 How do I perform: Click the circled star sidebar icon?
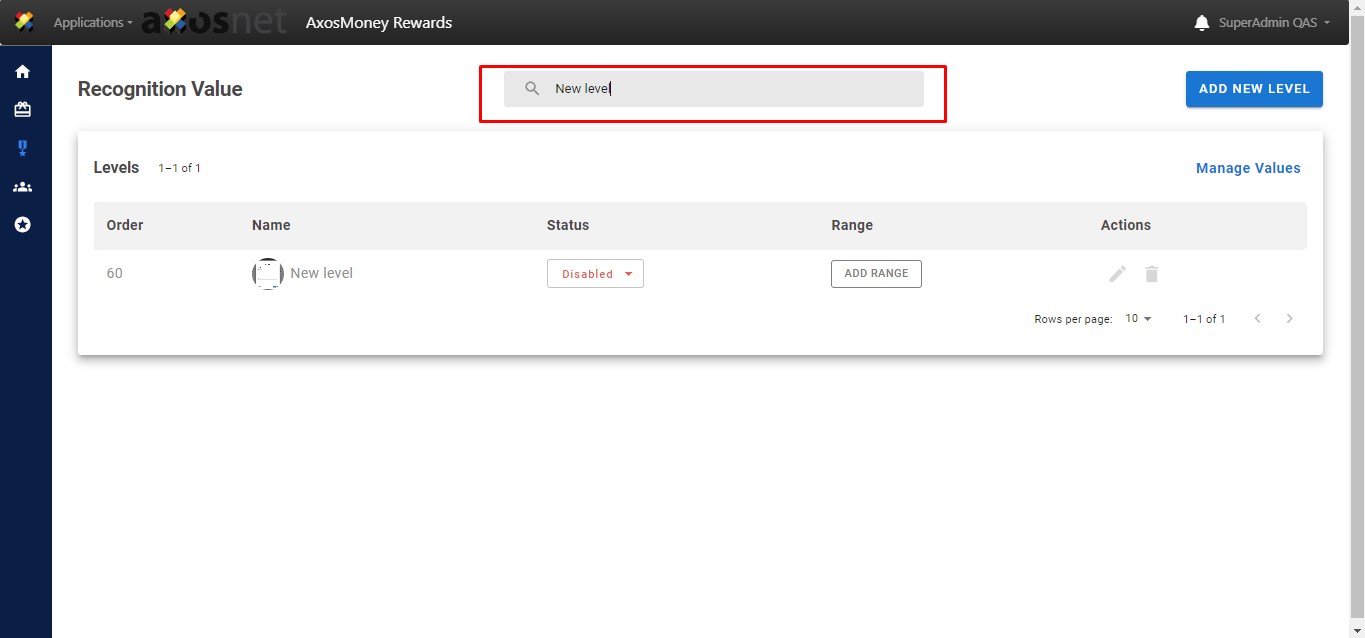[22, 225]
